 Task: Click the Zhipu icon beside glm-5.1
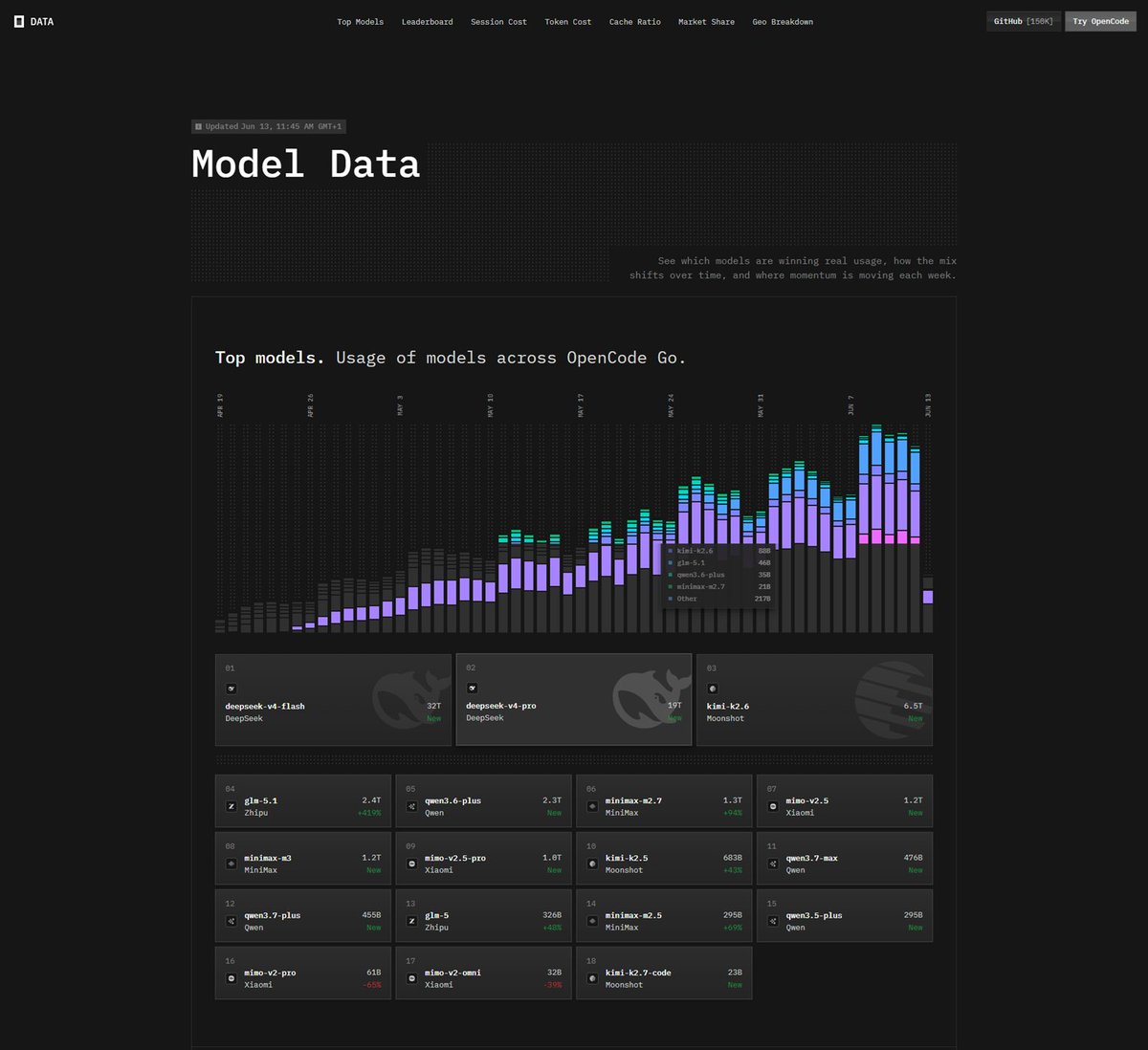pos(231,806)
